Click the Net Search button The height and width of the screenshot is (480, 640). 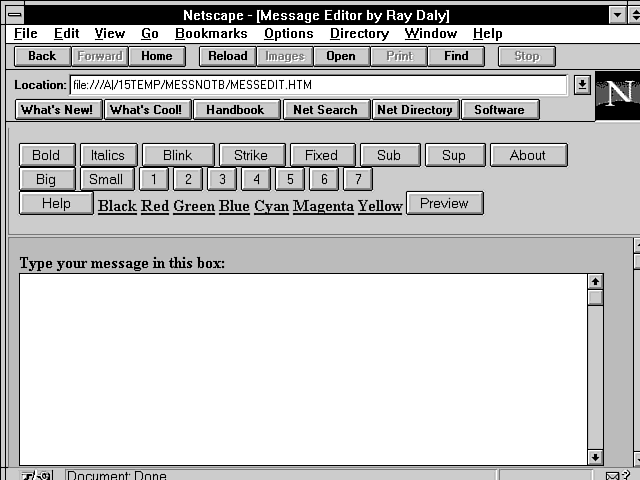(325, 110)
